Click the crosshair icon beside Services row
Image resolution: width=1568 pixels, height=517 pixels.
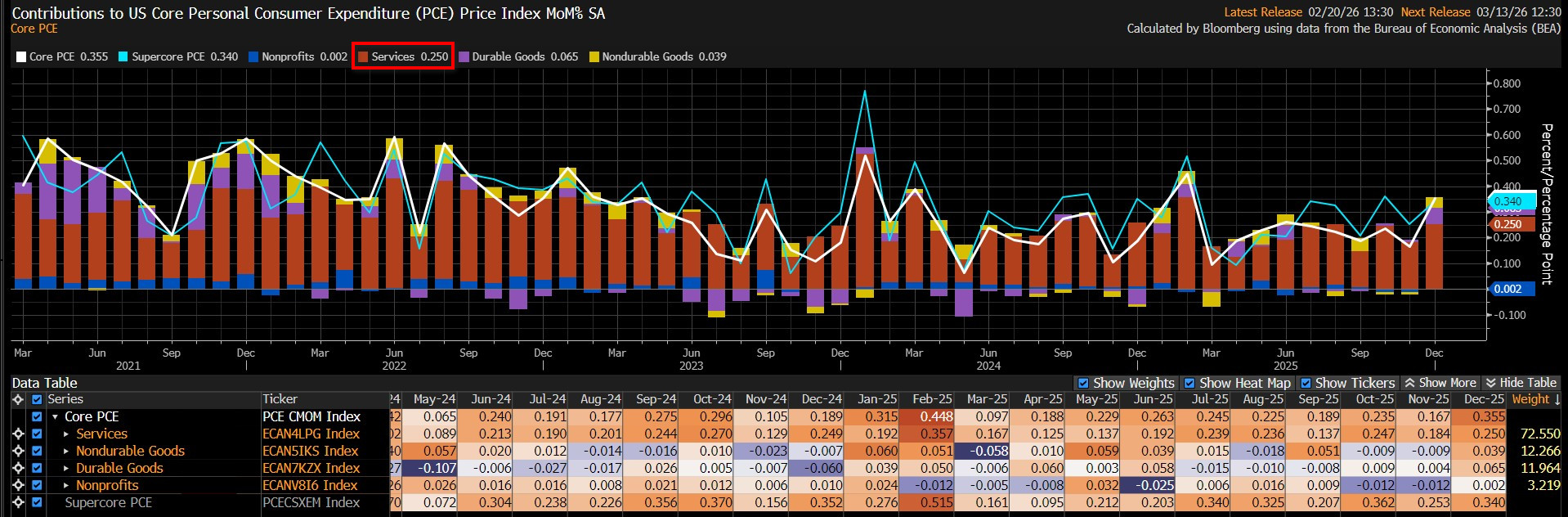[18, 434]
